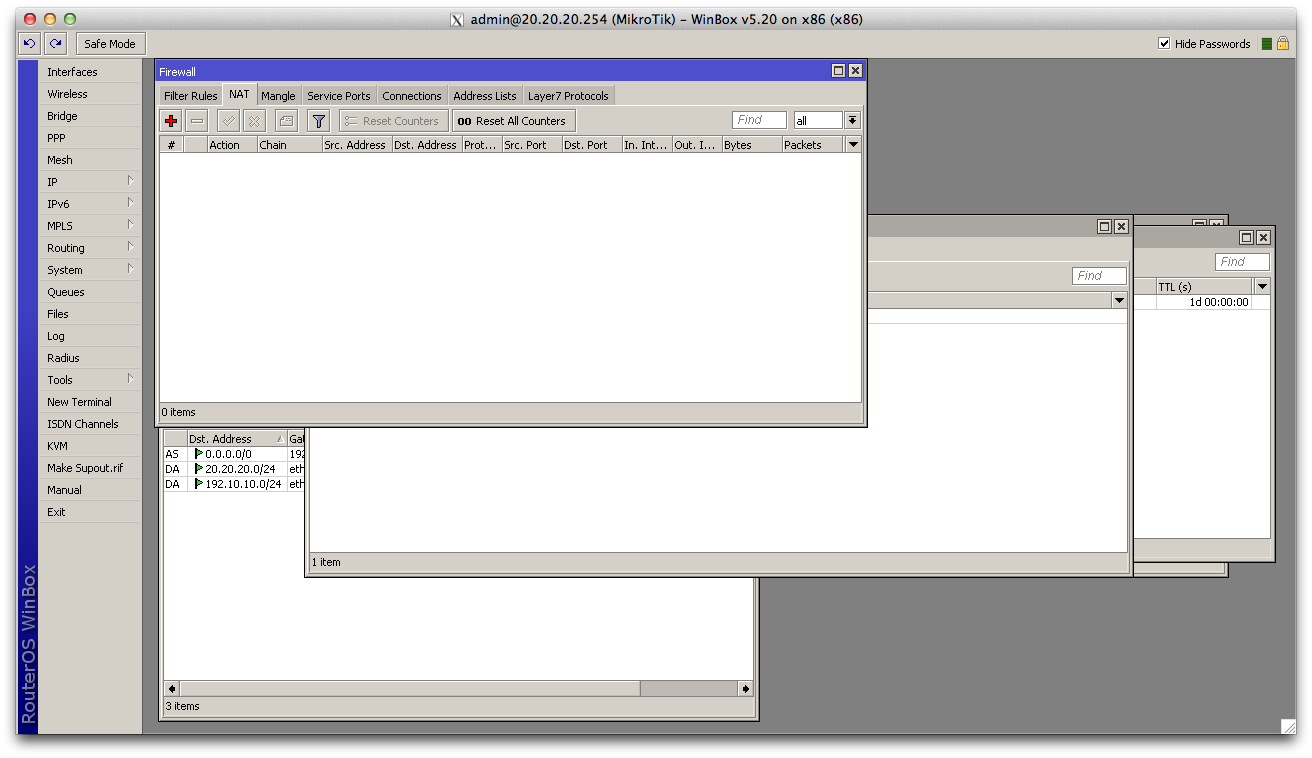Click the undo arrow icon

click(x=29, y=43)
